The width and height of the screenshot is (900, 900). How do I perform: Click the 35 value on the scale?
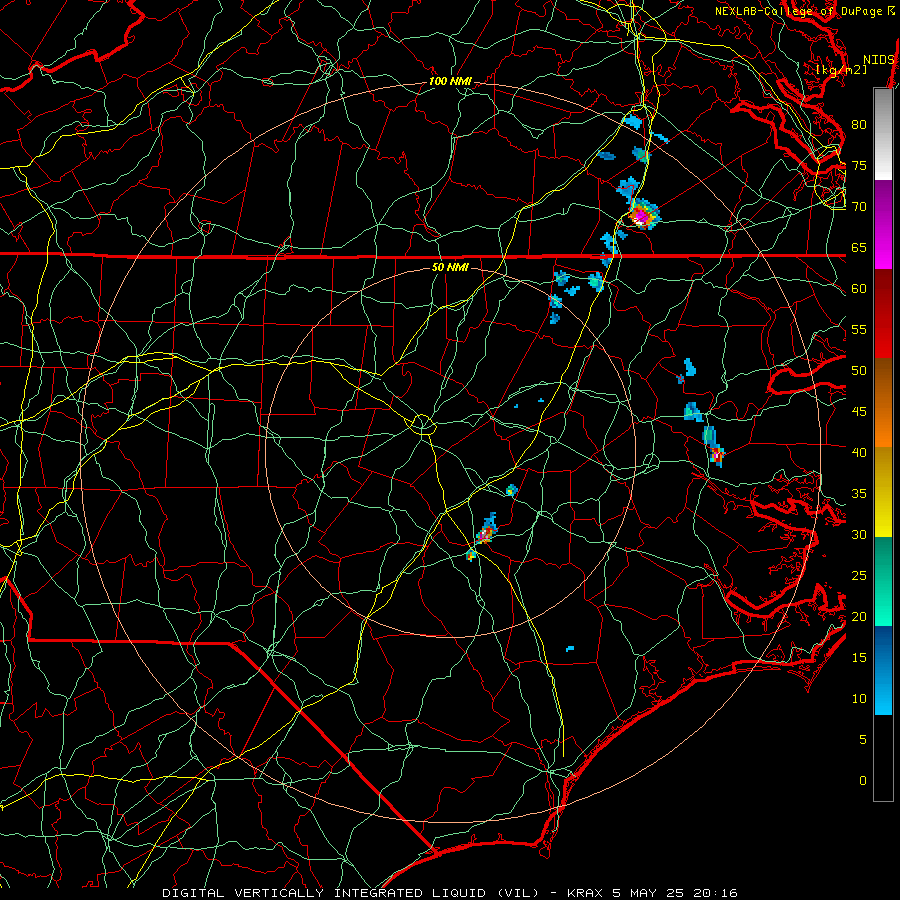click(859, 494)
